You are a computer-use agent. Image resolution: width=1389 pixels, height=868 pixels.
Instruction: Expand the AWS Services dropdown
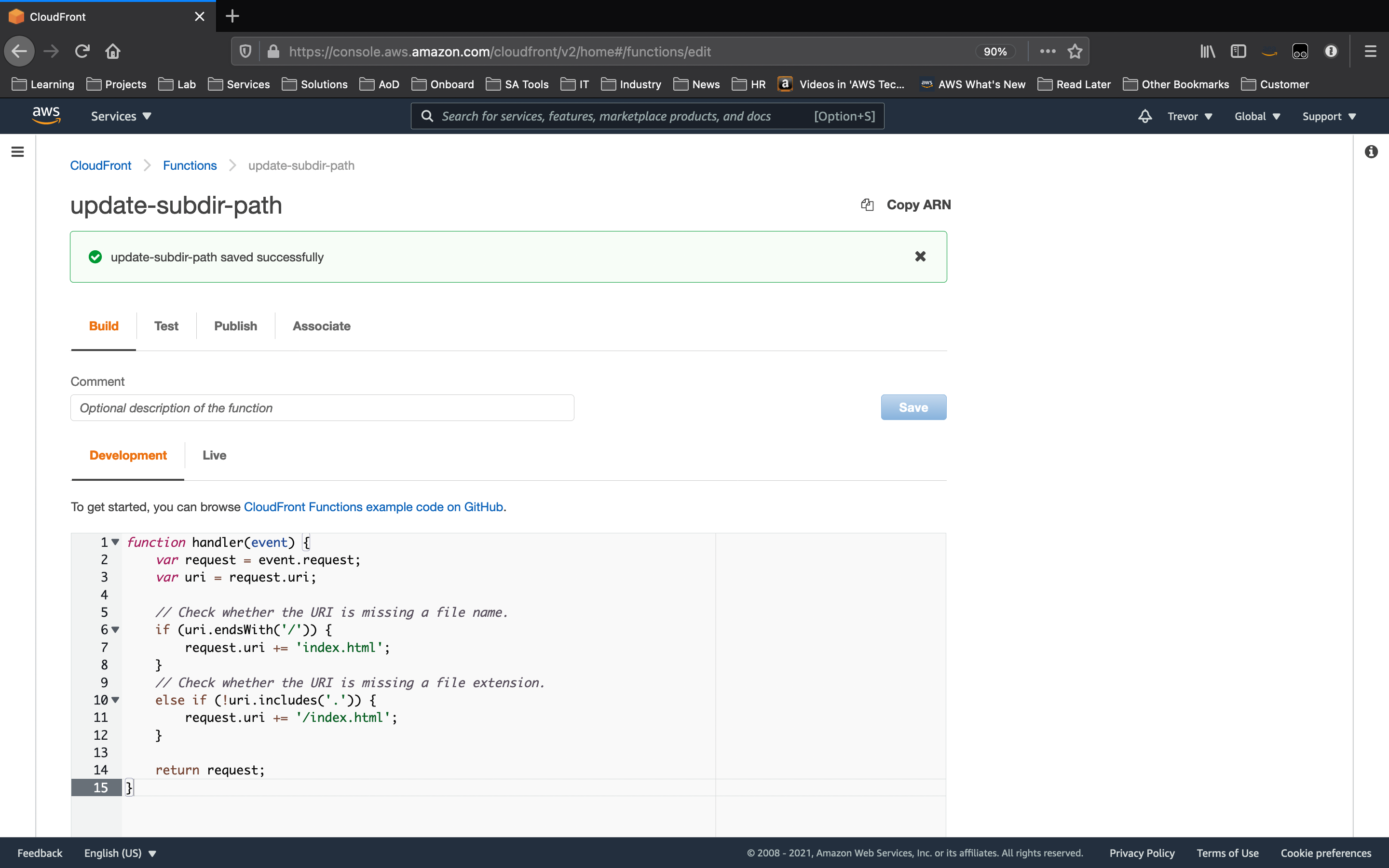tap(121, 116)
